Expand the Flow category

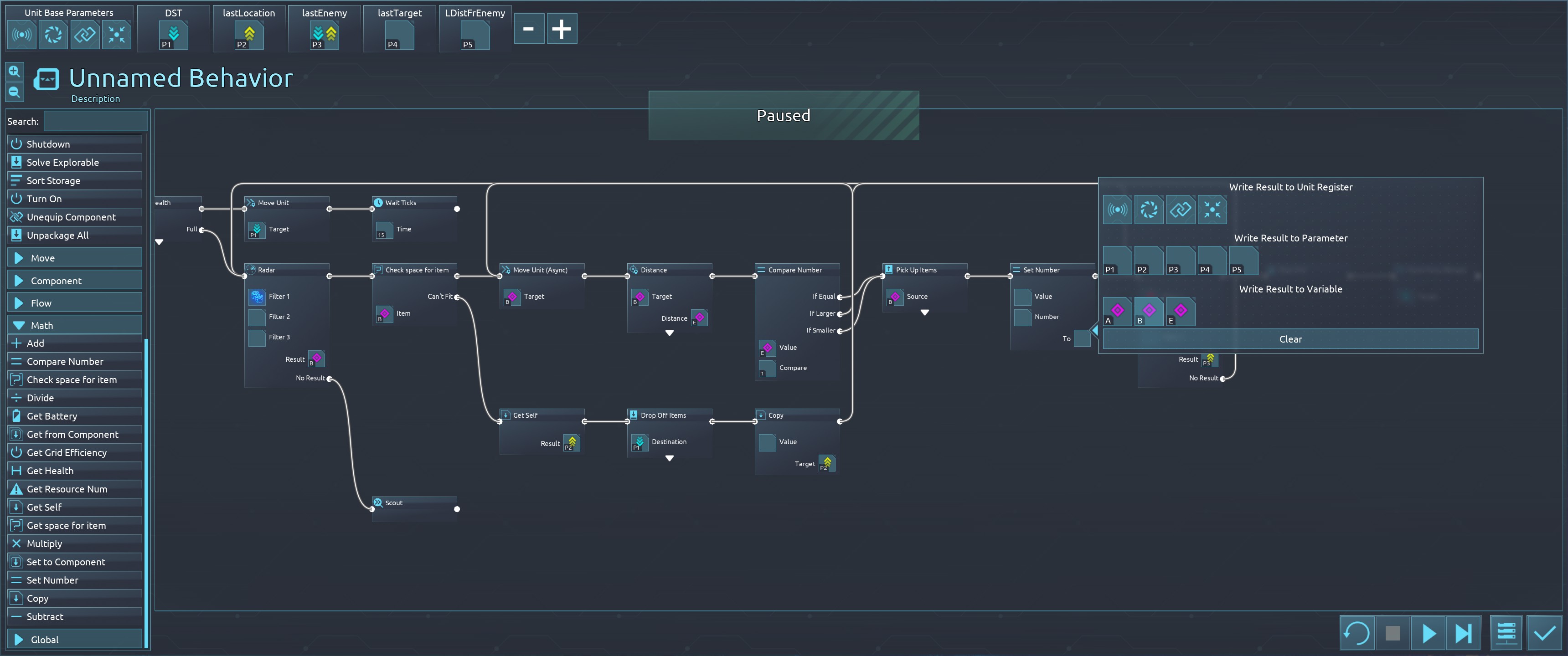tap(74, 303)
